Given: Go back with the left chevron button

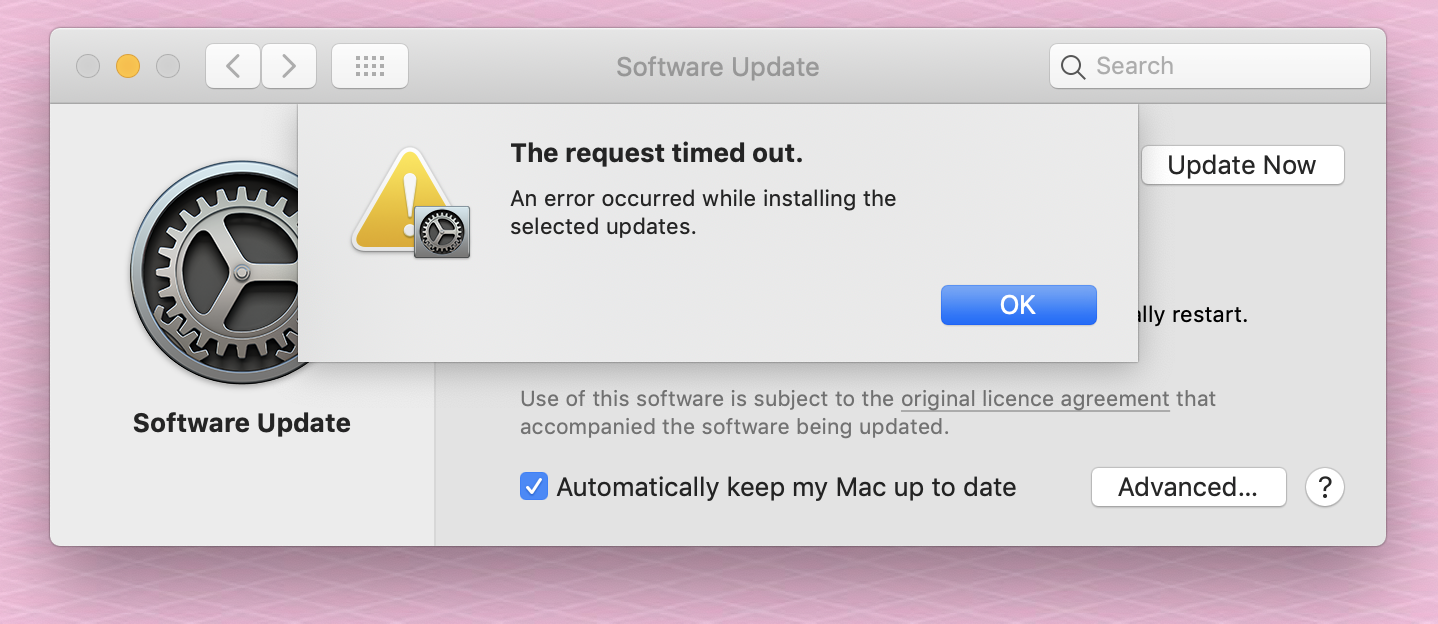Looking at the screenshot, I should [x=233, y=66].
